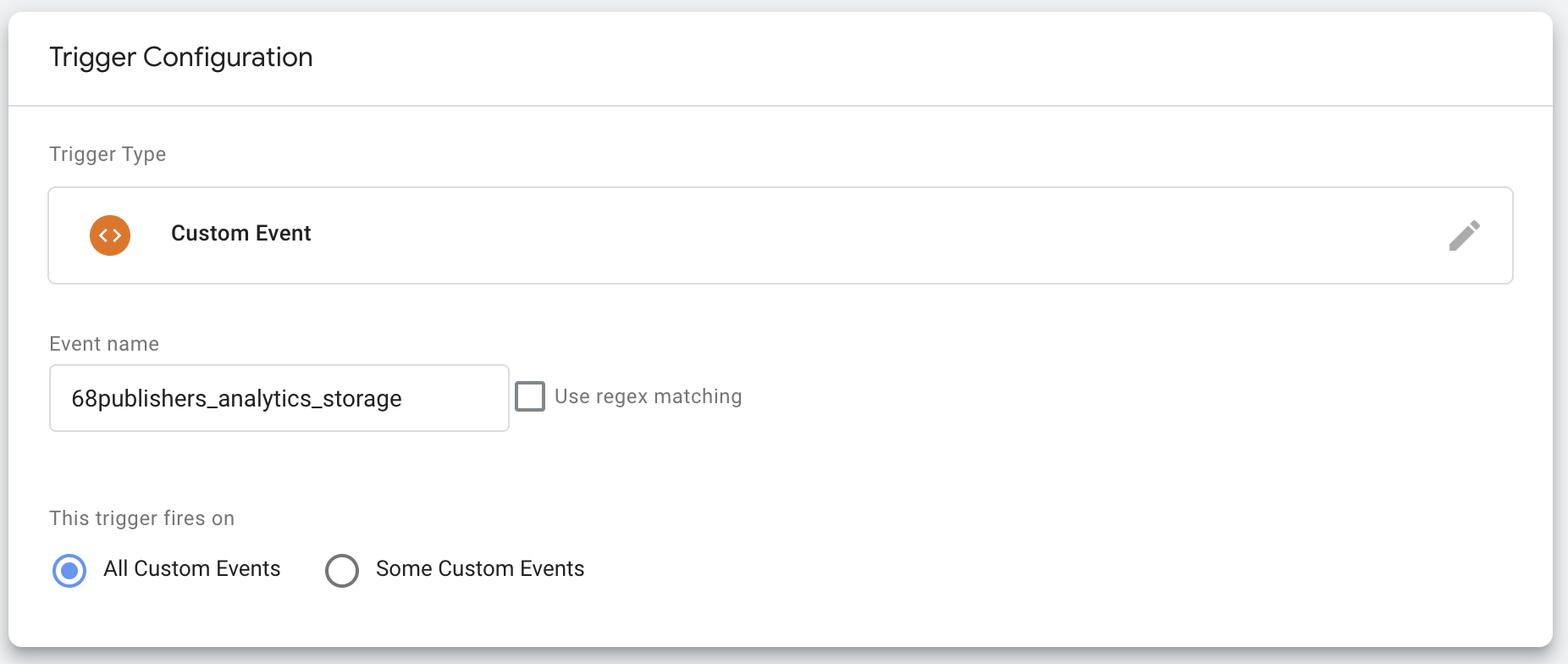Click blank space after the event name text

[457, 399]
